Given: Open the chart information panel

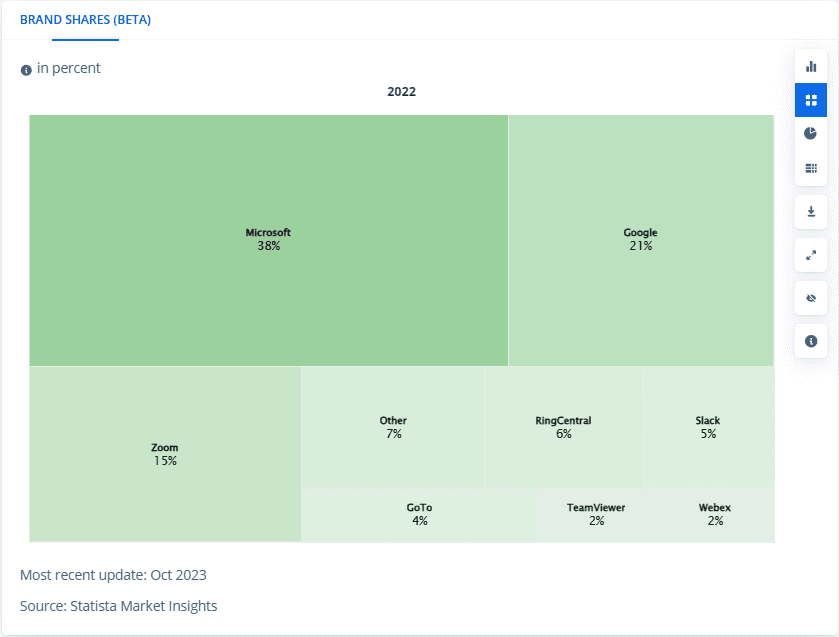Looking at the screenshot, I should [x=810, y=341].
